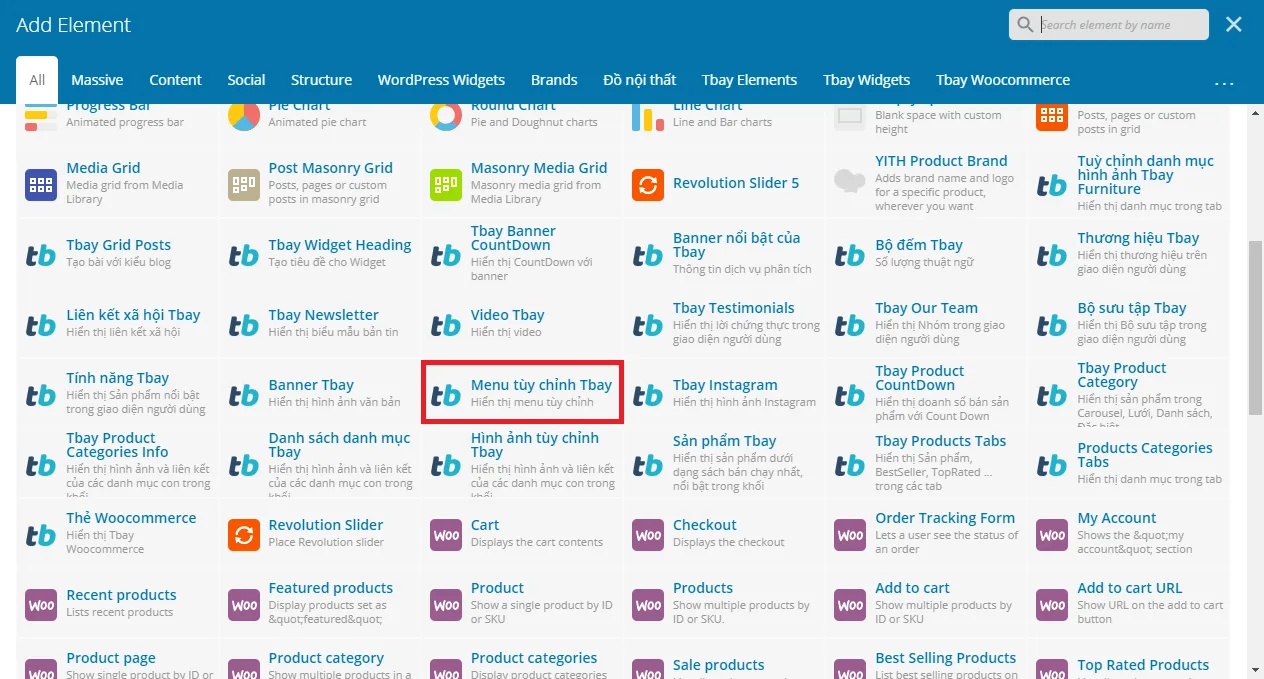Add Hình ảnh tùy chỉnh Tbay element
Screen dimensions: 1264x679
point(523,465)
